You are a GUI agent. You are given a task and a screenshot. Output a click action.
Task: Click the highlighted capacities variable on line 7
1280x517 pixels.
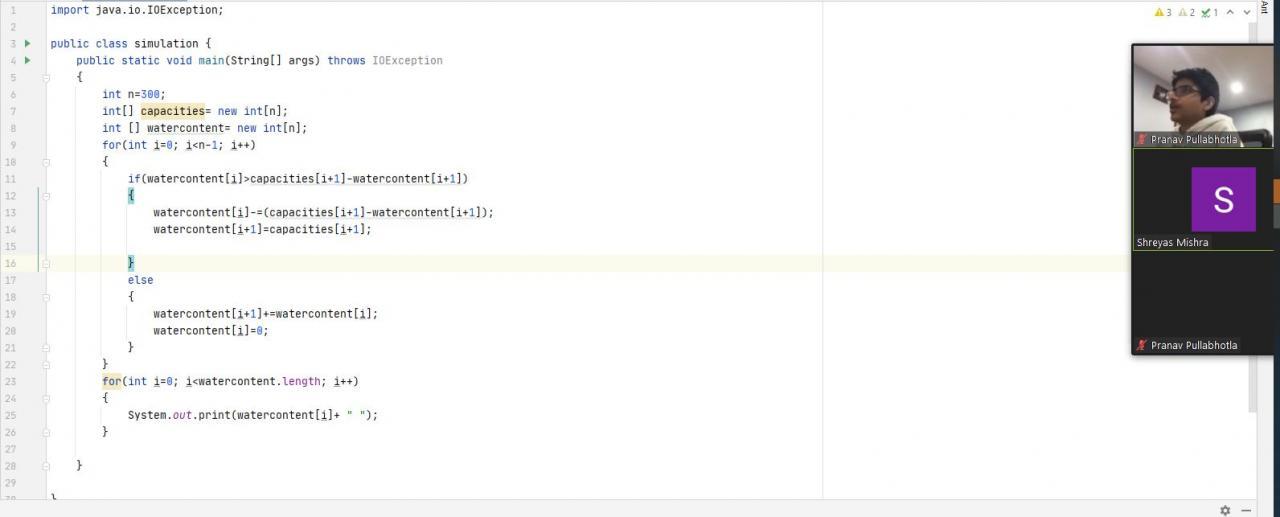pos(172,111)
